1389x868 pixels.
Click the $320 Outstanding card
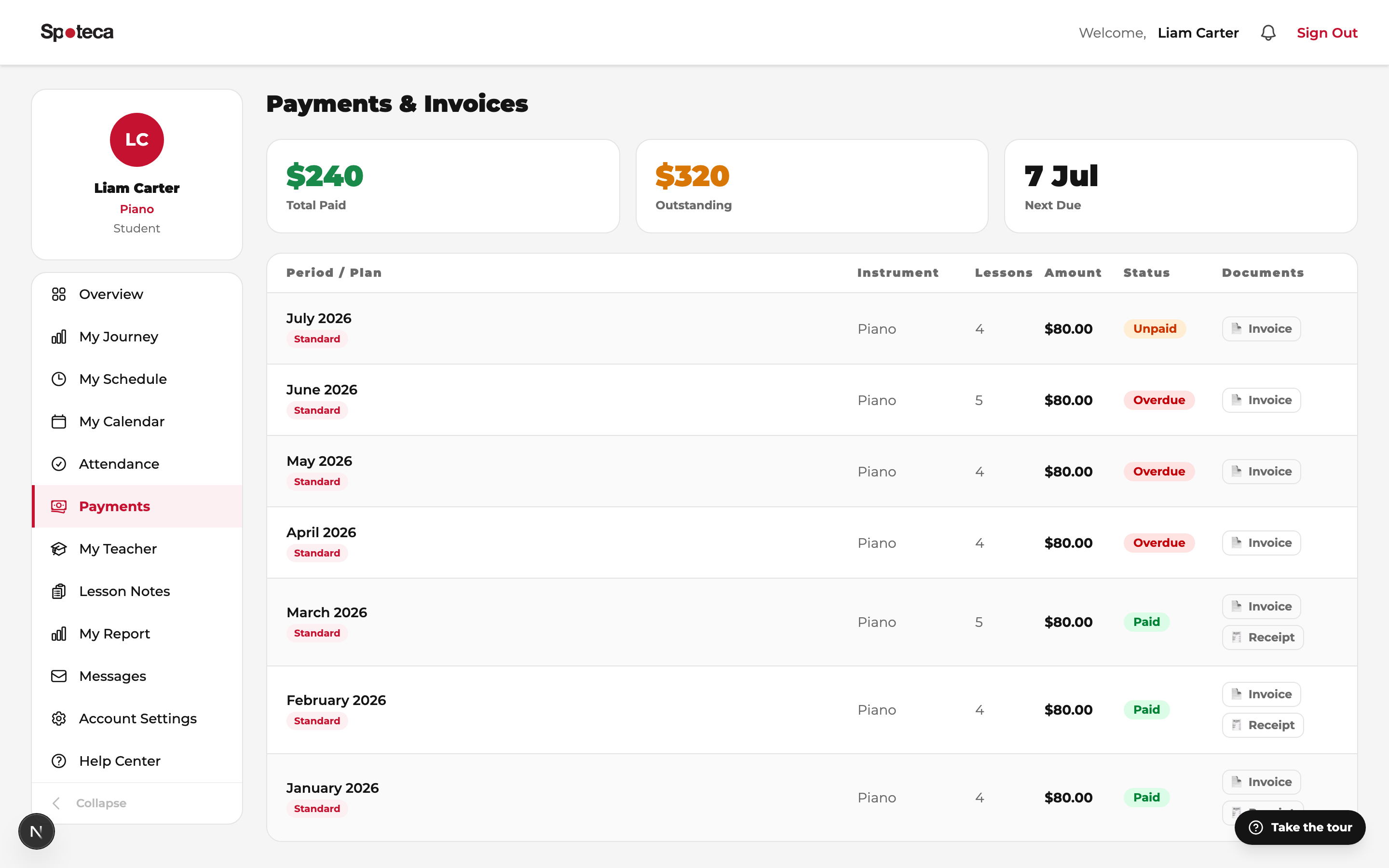[812, 186]
